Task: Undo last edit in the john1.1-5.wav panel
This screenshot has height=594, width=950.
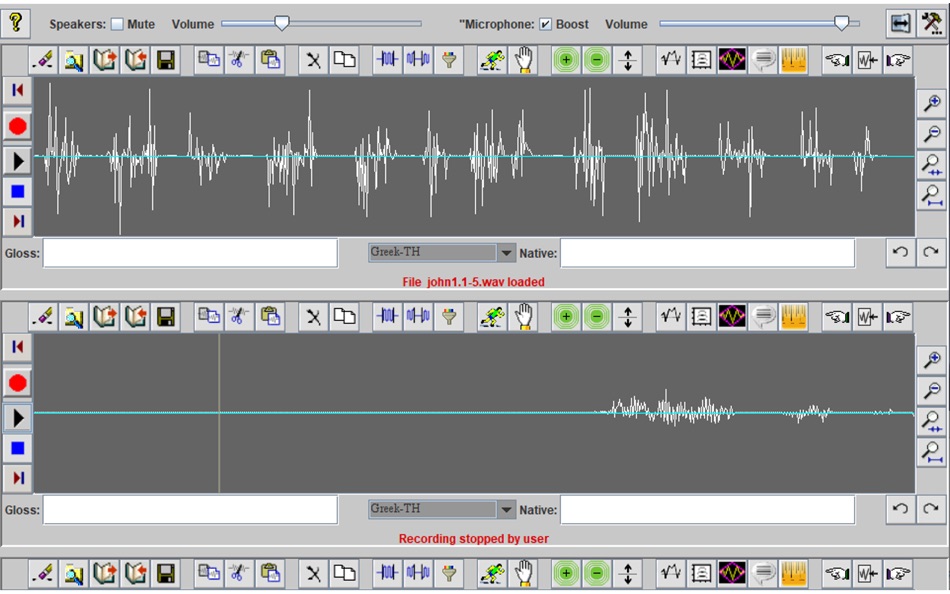Action: [900, 252]
